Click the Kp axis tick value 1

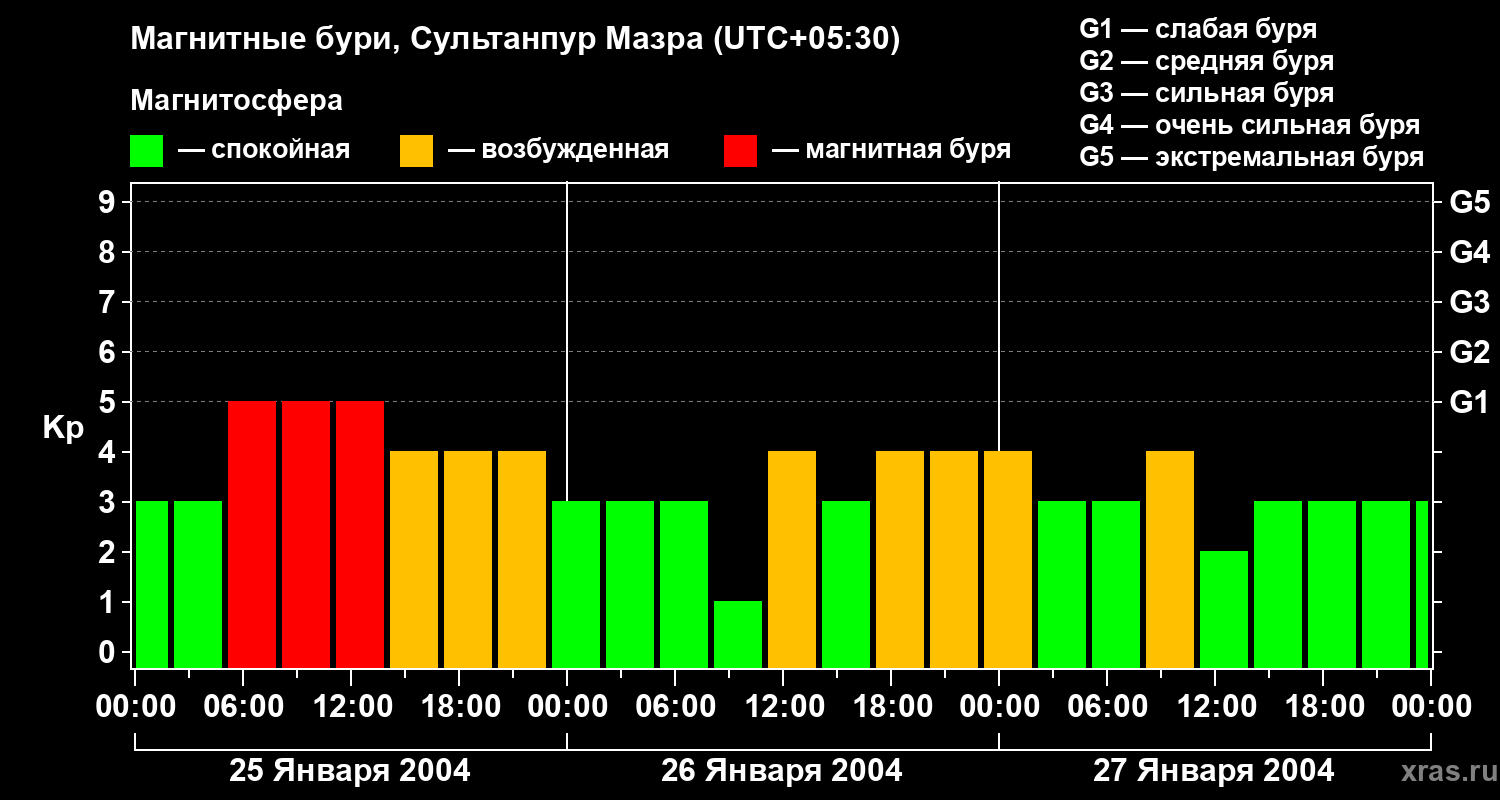tap(109, 602)
